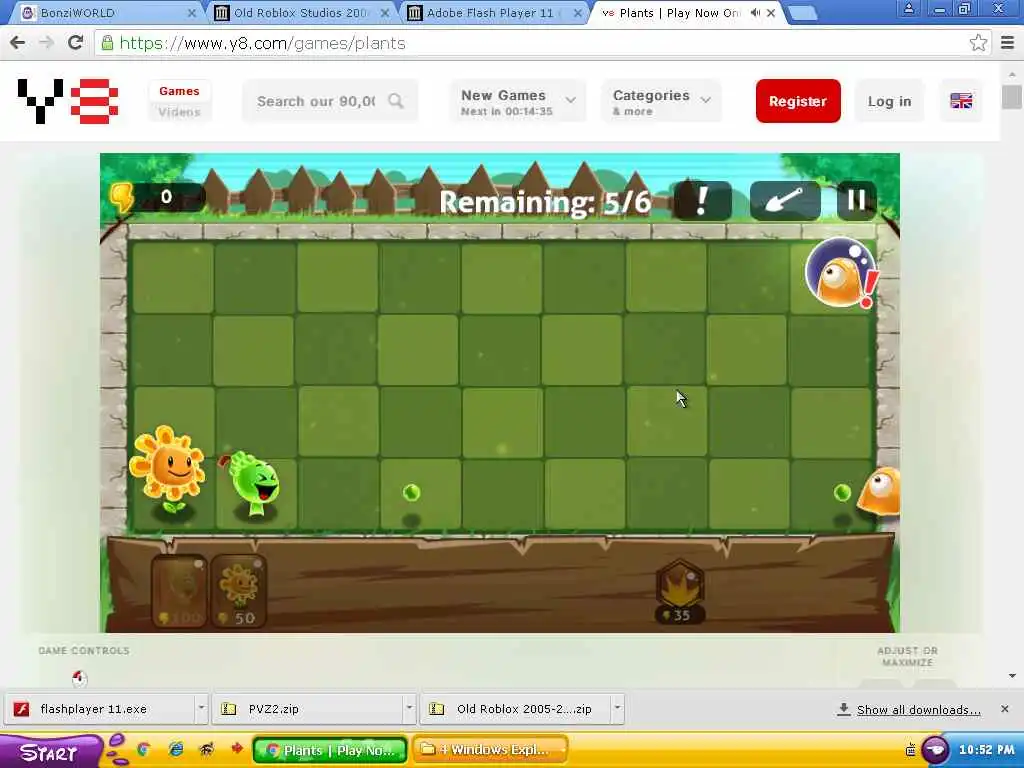Select the peashooter seed card costing 100
Image resolution: width=1024 pixels, height=768 pixels.
[178, 592]
